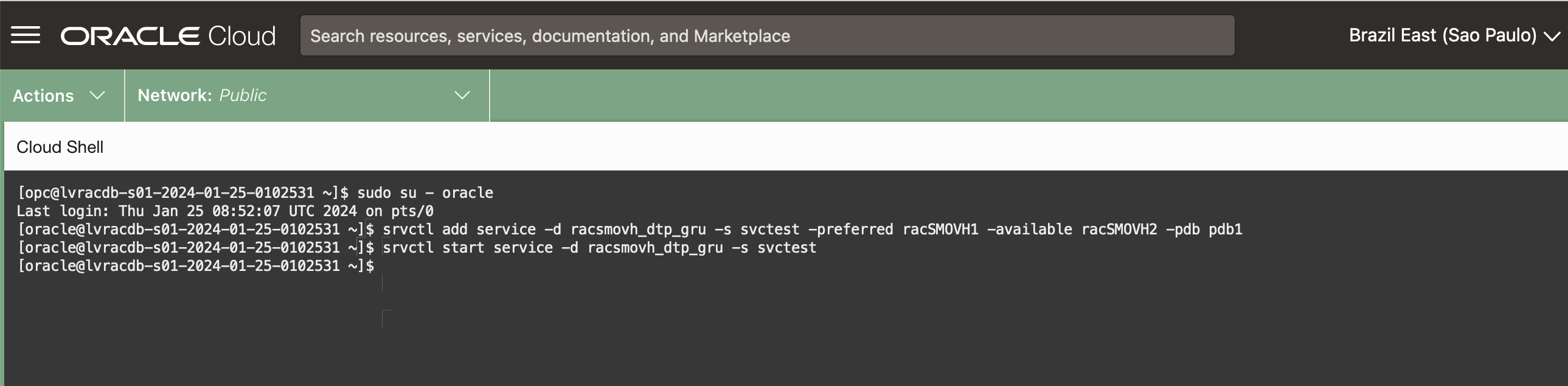Click 'srvctl start service' command text
1568x386 pixels.
pos(468,248)
